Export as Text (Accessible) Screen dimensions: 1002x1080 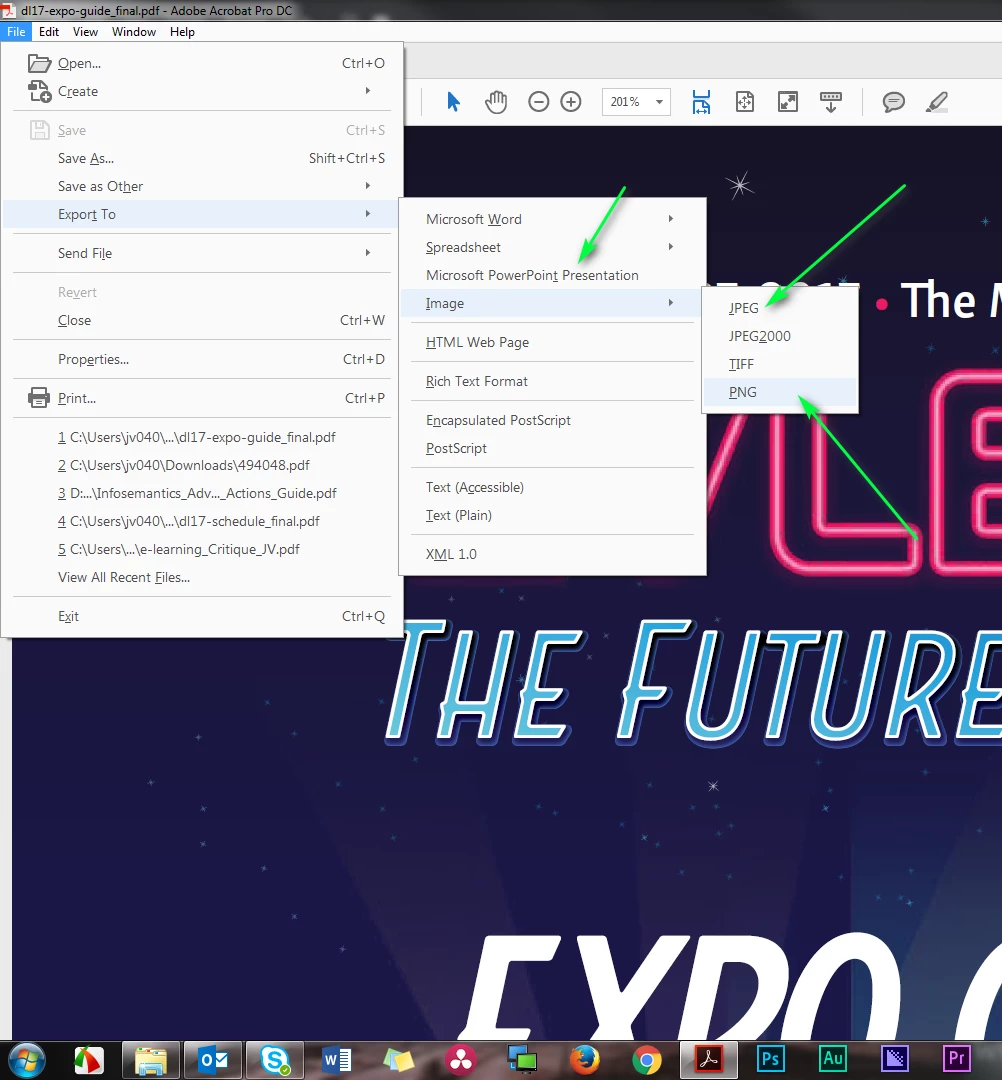552,488
